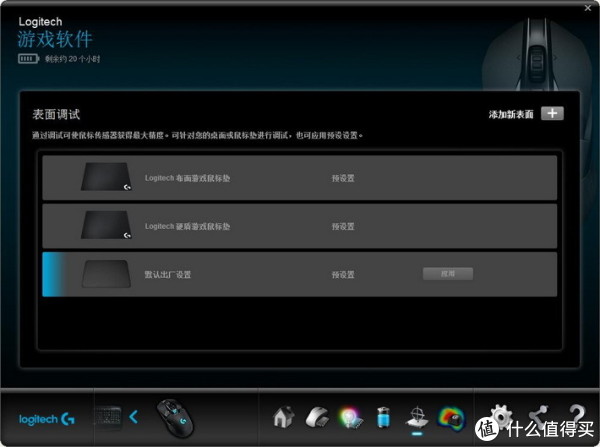Open the button customization mouse icon
Image resolution: width=600 pixels, height=447 pixels.
[x=317, y=417]
